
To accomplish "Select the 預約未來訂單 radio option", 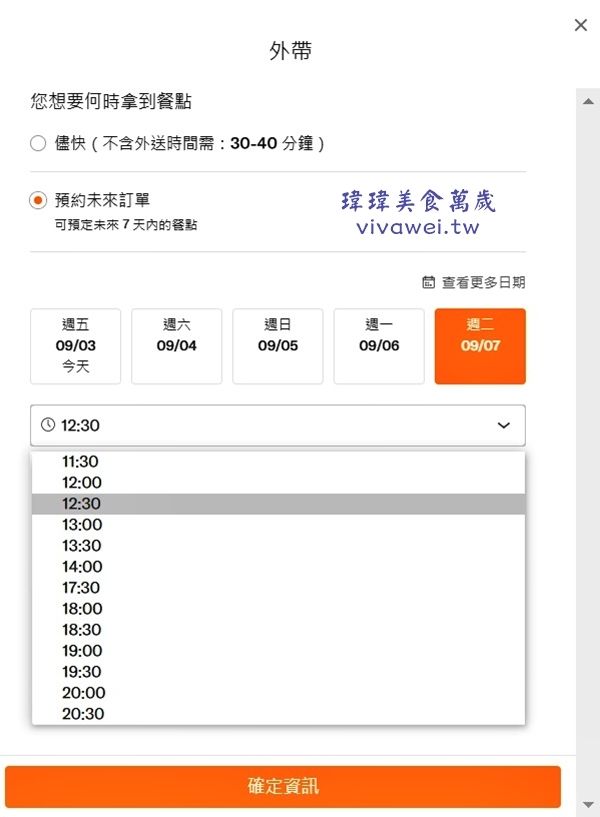I will click(x=39, y=201).
